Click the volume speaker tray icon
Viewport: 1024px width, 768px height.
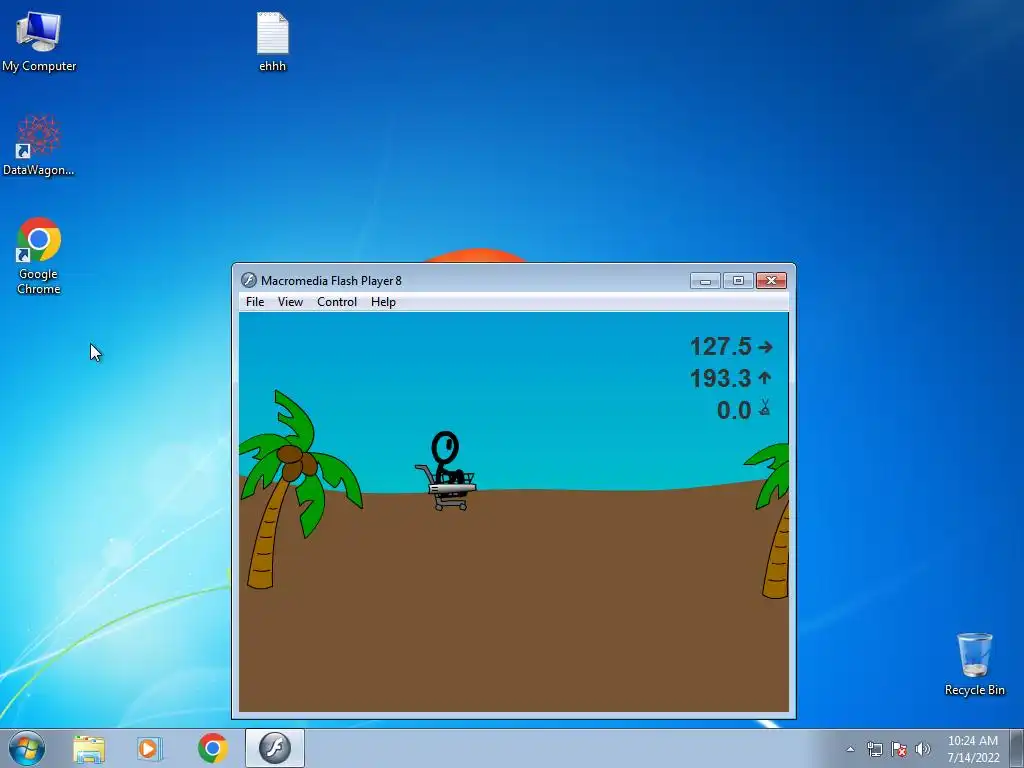pyautogui.click(x=923, y=749)
